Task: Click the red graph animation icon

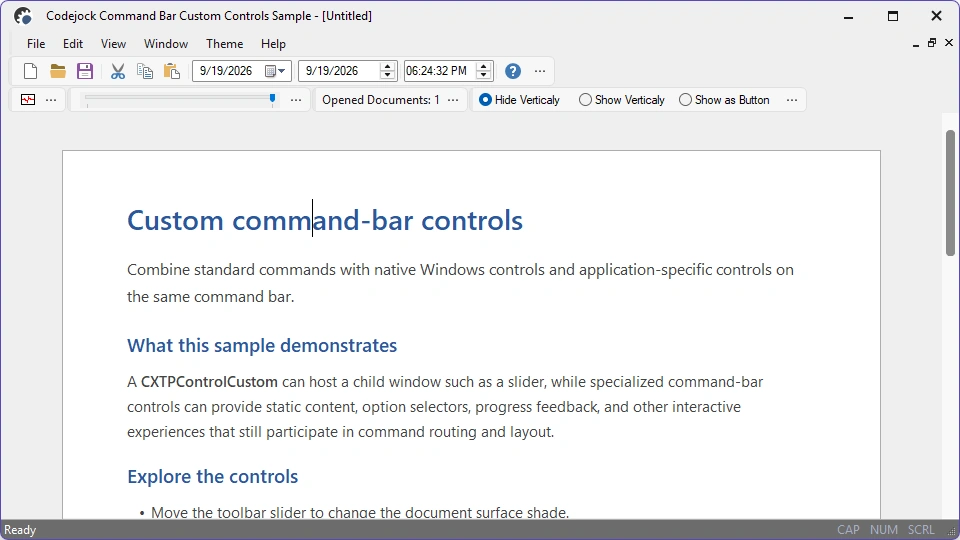Action: coord(28,100)
